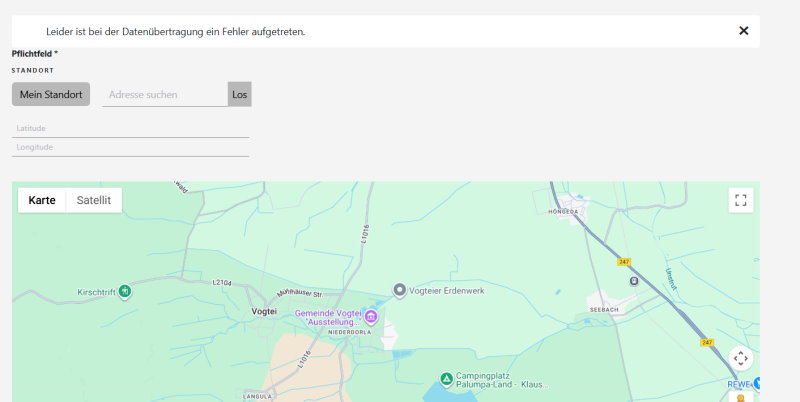Viewport: 800px width, 402px height.
Task: Open the Campingplatz Palumpa-Land camping marker
Action: [446, 378]
